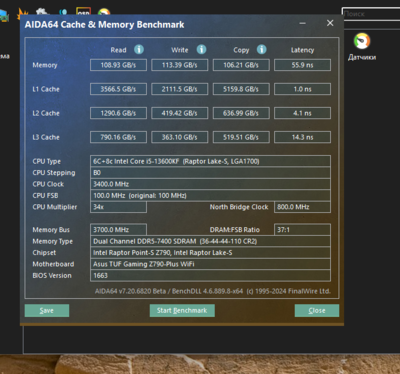
Task: Click the L2 Cache Read value box
Action: click(x=118, y=113)
